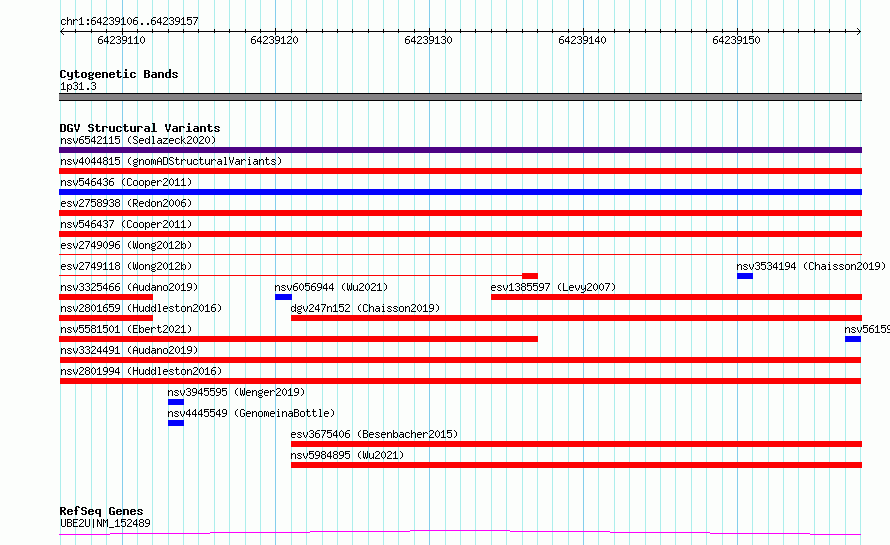Click the short red esv2749118 block
890x545 pixels.
tap(530, 276)
